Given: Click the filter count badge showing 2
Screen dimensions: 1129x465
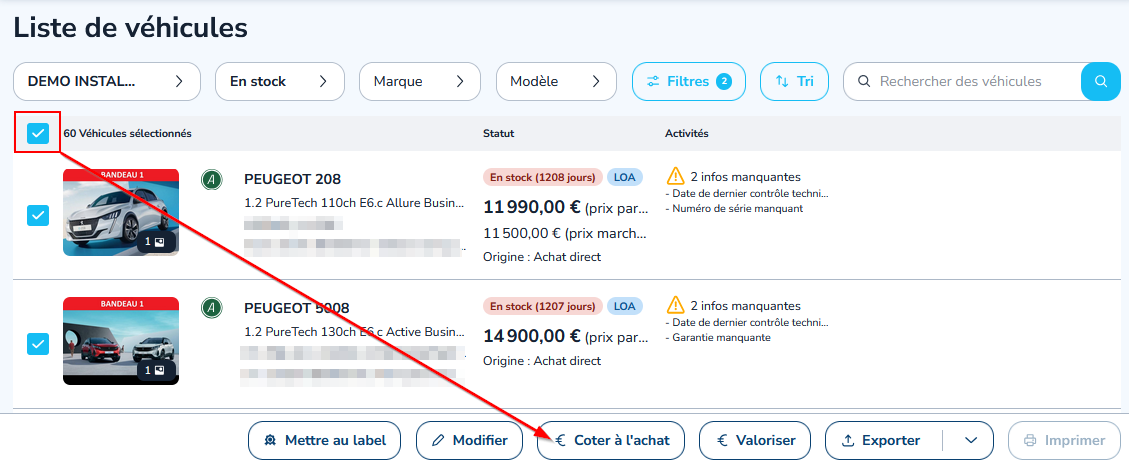Looking at the screenshot, I should pyautogui.click(x=724, y=81).
